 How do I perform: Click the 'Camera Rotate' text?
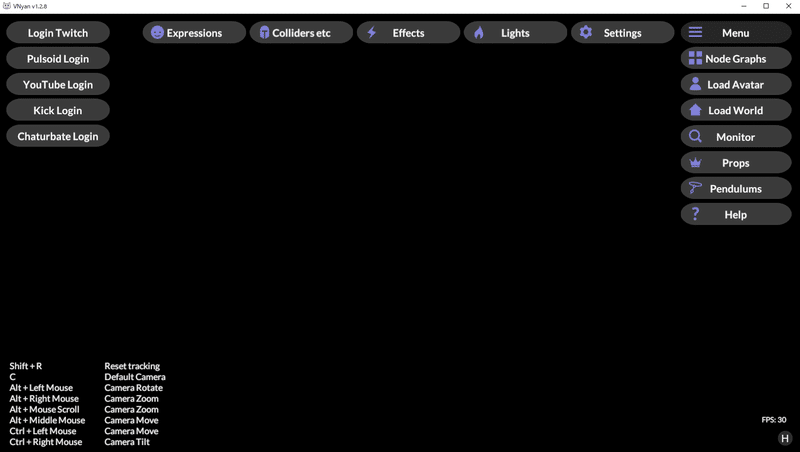pyautogui.click(x=134, y=388)
